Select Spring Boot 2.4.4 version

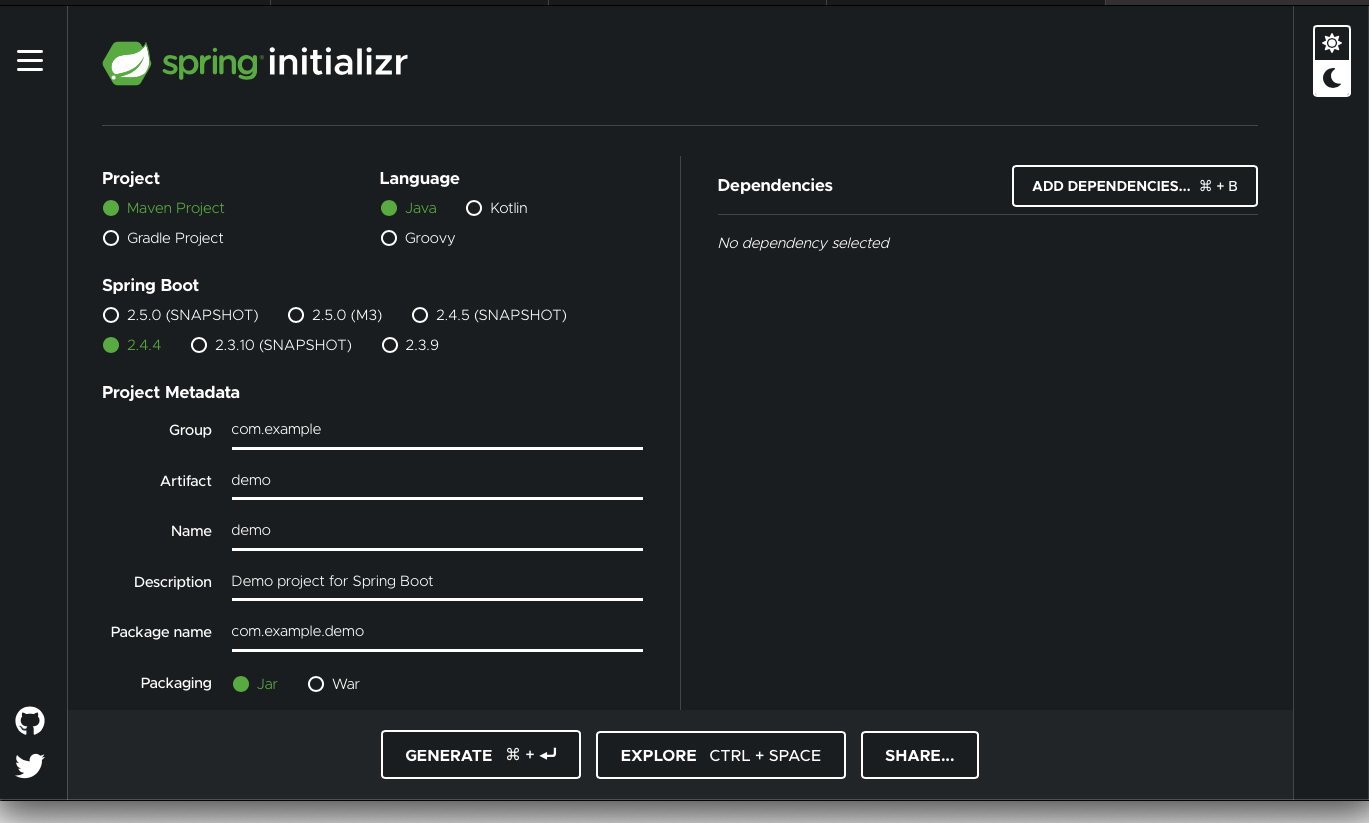(x=132, y=345)
